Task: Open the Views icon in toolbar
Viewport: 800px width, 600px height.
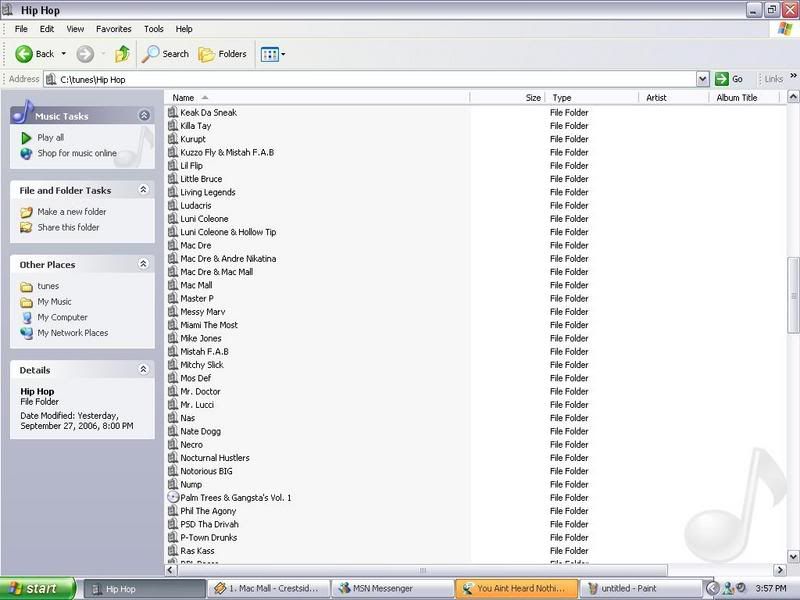Action: 270,54
